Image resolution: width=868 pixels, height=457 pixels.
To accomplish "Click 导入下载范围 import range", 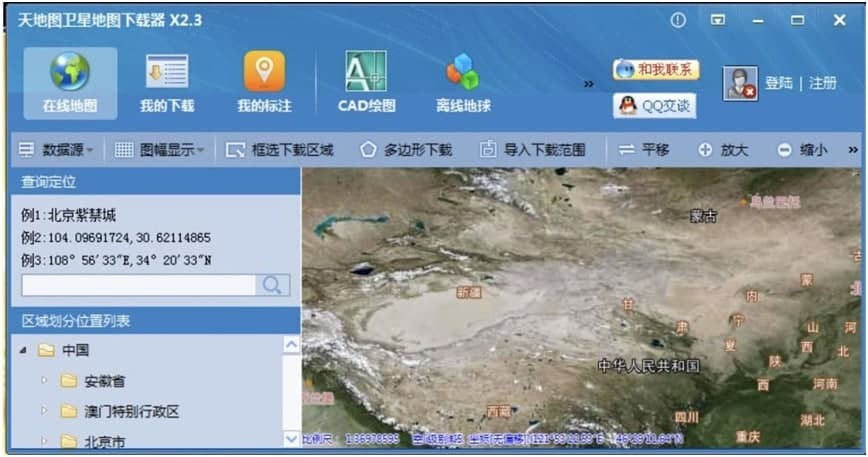I will [533, 150].
